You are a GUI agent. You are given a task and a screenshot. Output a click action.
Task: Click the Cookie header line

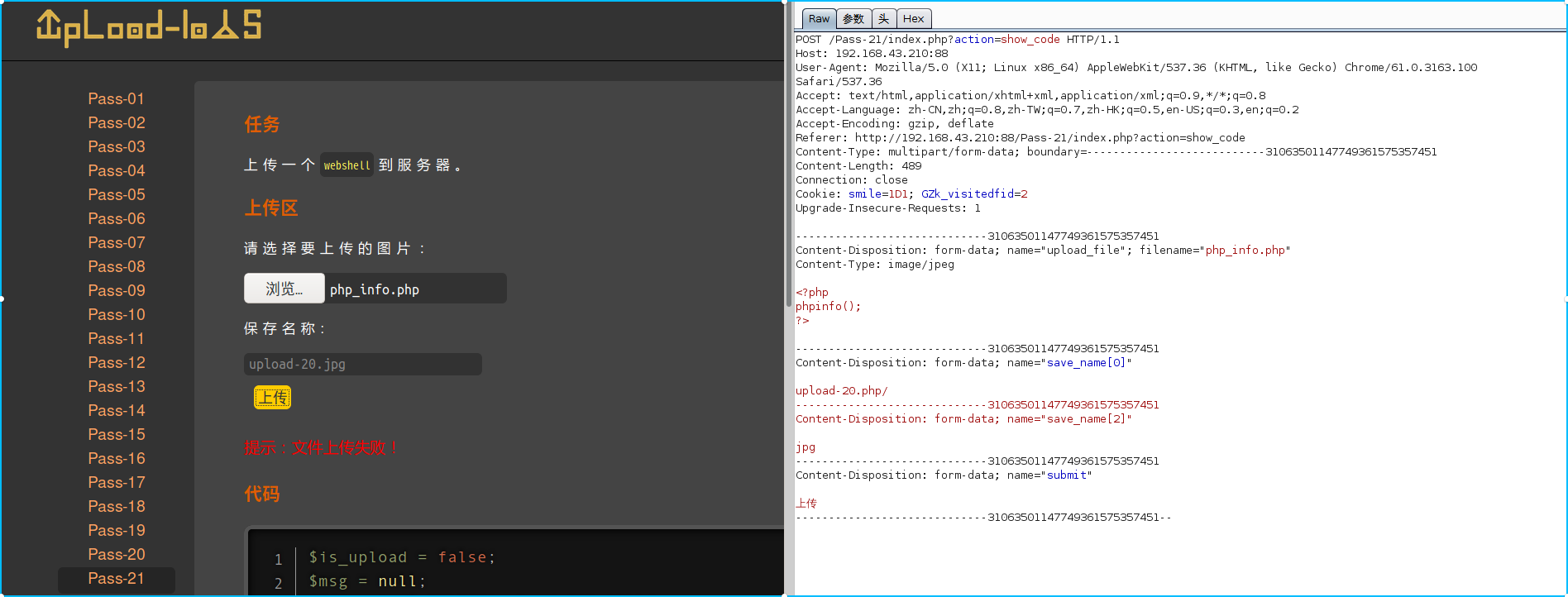tap(911, 194)
